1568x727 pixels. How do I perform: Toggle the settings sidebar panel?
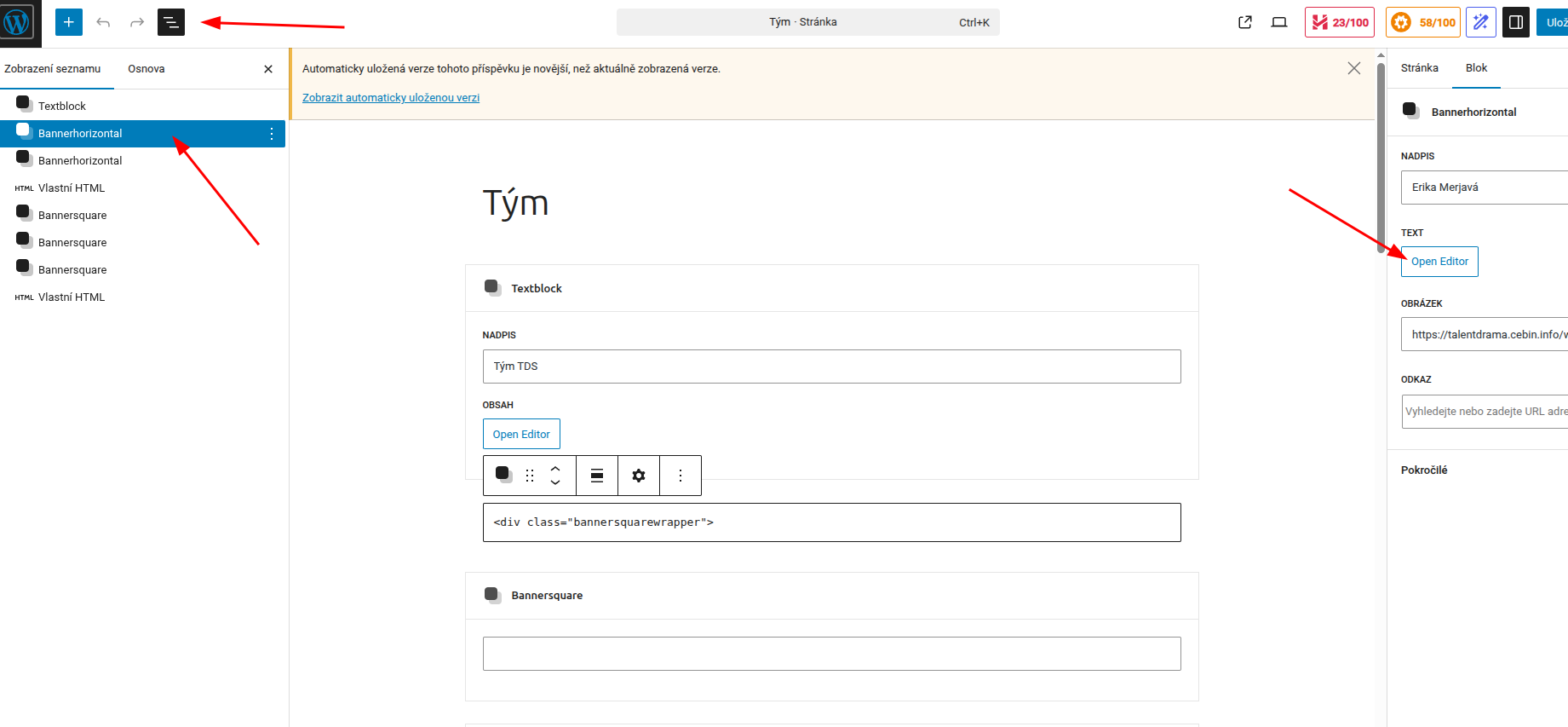(x=1516, y=22)
